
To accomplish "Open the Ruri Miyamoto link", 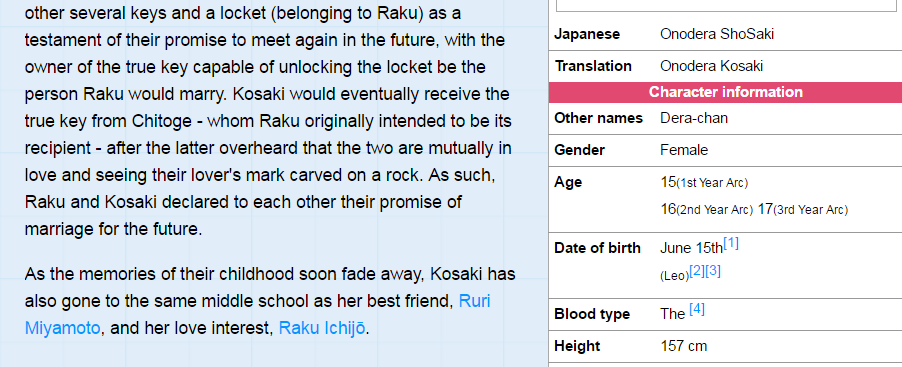I will coord(258,315).
